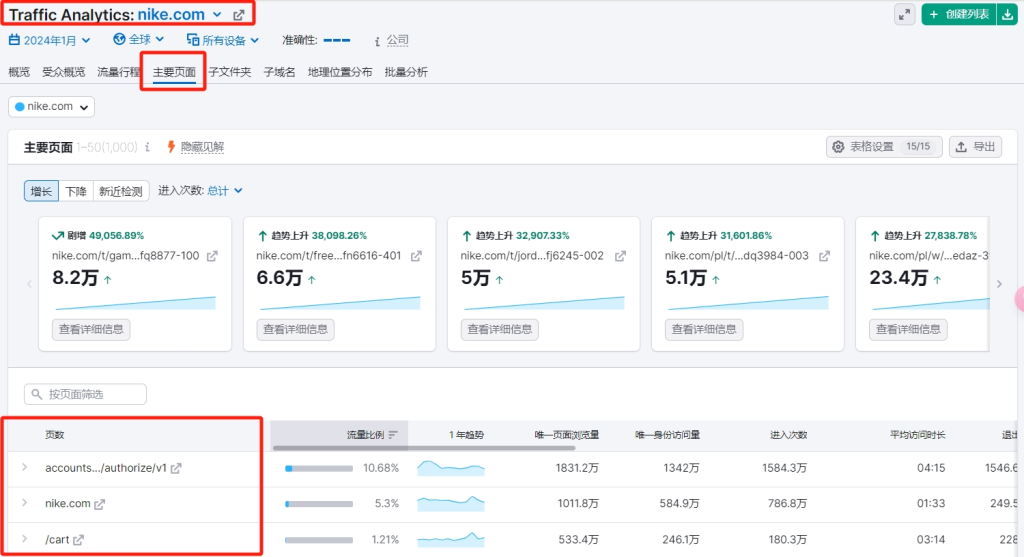This screenshot has width=1024, height=557.
Task: Open nike.com in external tab from title
Action: [239, 14]
